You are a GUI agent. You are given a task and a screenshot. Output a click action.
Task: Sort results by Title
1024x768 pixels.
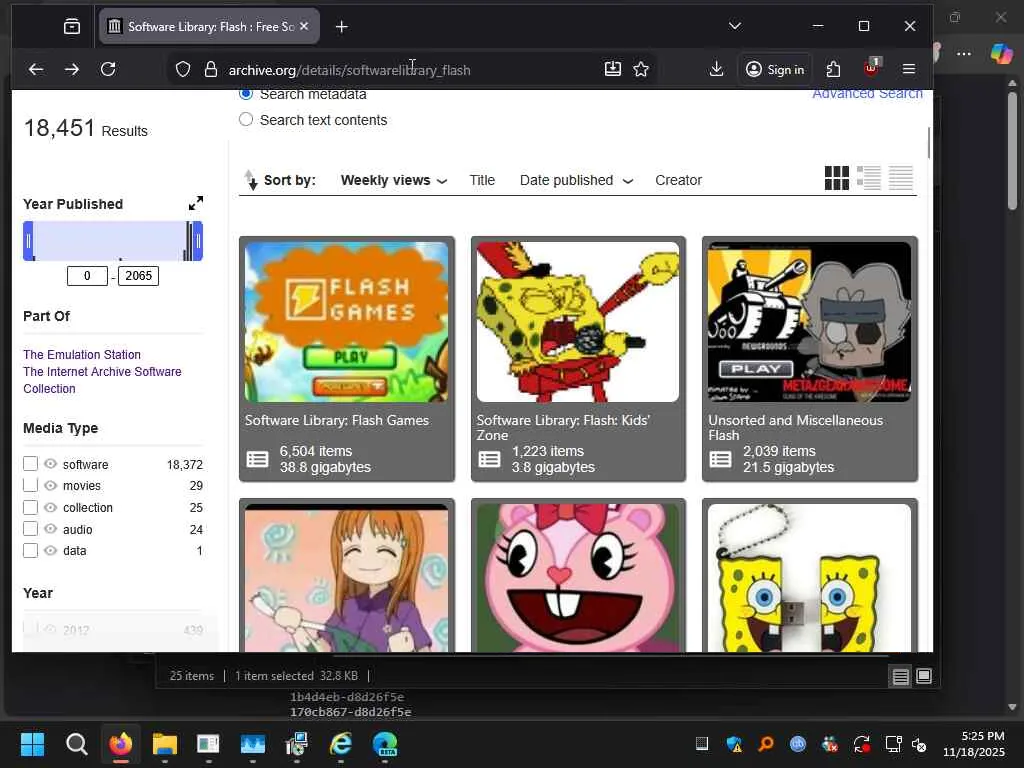(482, 180)
